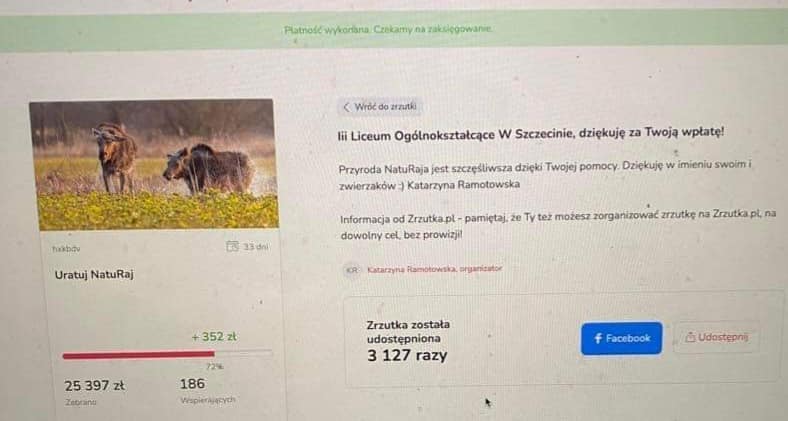Click the 3 127 razy share count

click(407, 356)
